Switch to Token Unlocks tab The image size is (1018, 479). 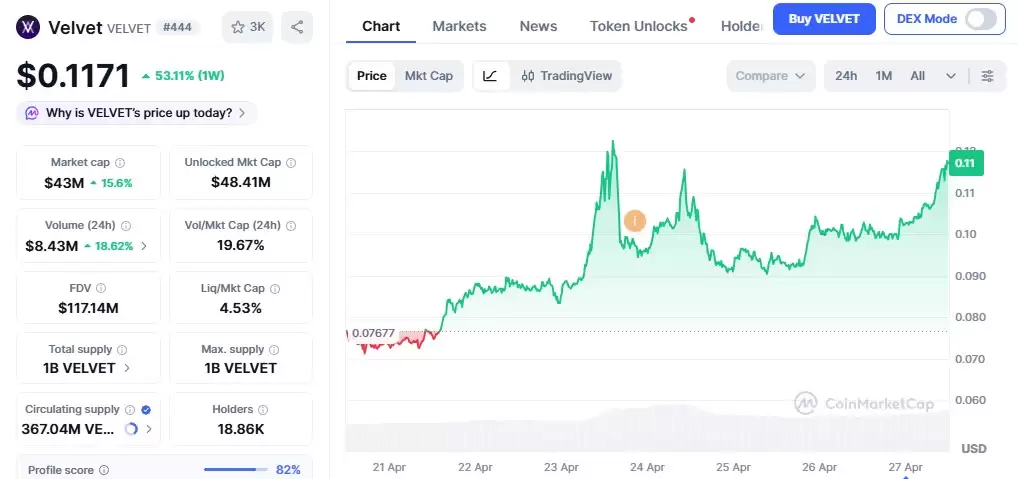click(638, 26)
